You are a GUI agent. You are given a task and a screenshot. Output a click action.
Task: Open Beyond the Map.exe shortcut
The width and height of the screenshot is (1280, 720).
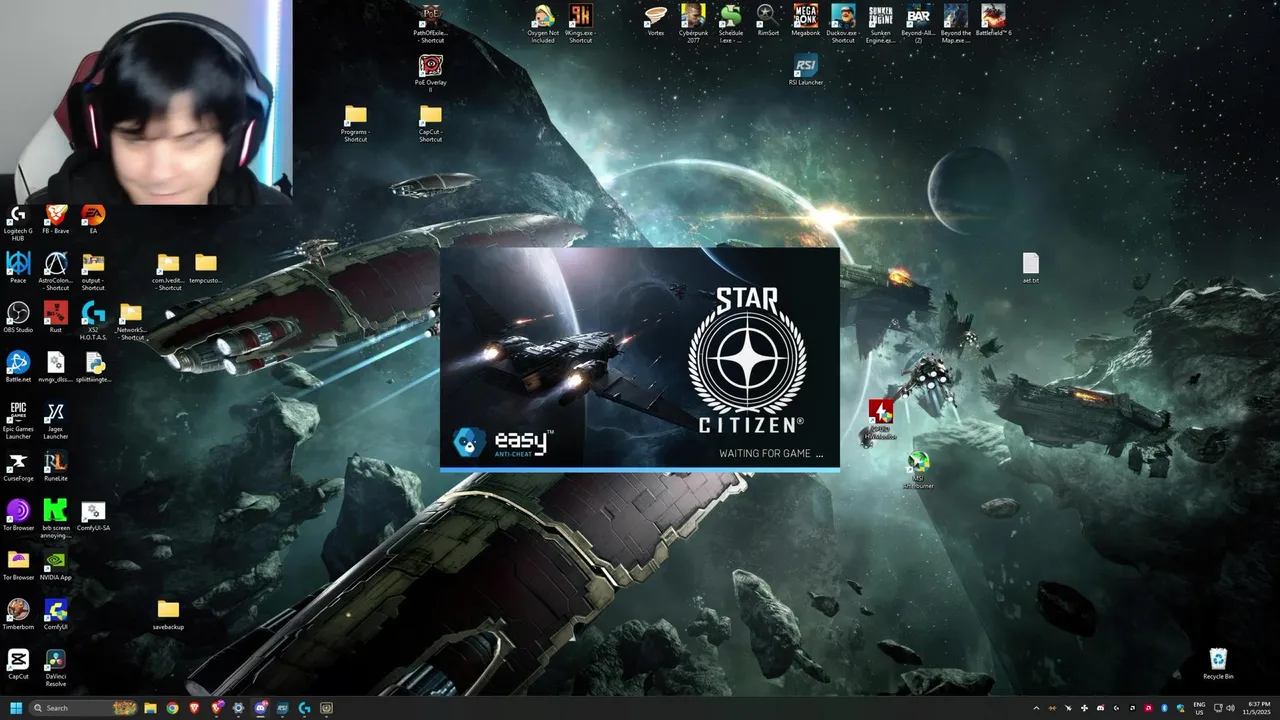point(956,23)
